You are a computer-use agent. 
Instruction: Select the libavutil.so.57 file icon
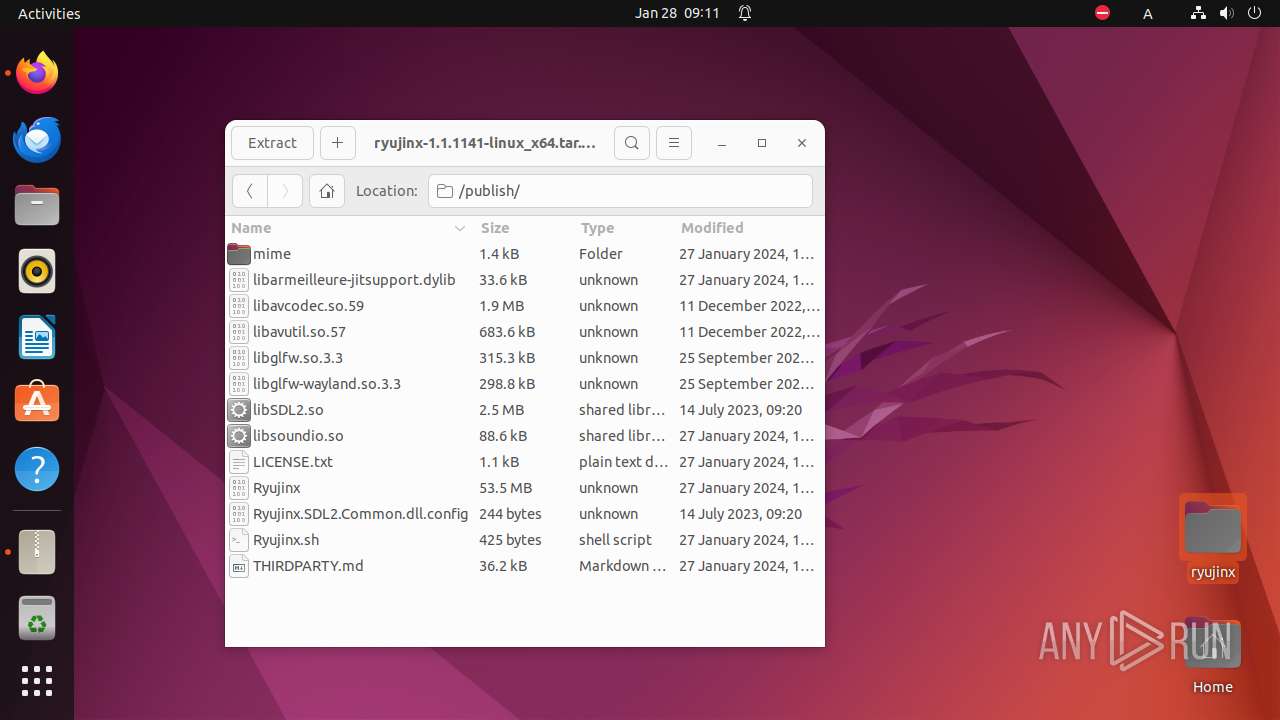coord(239,332)
